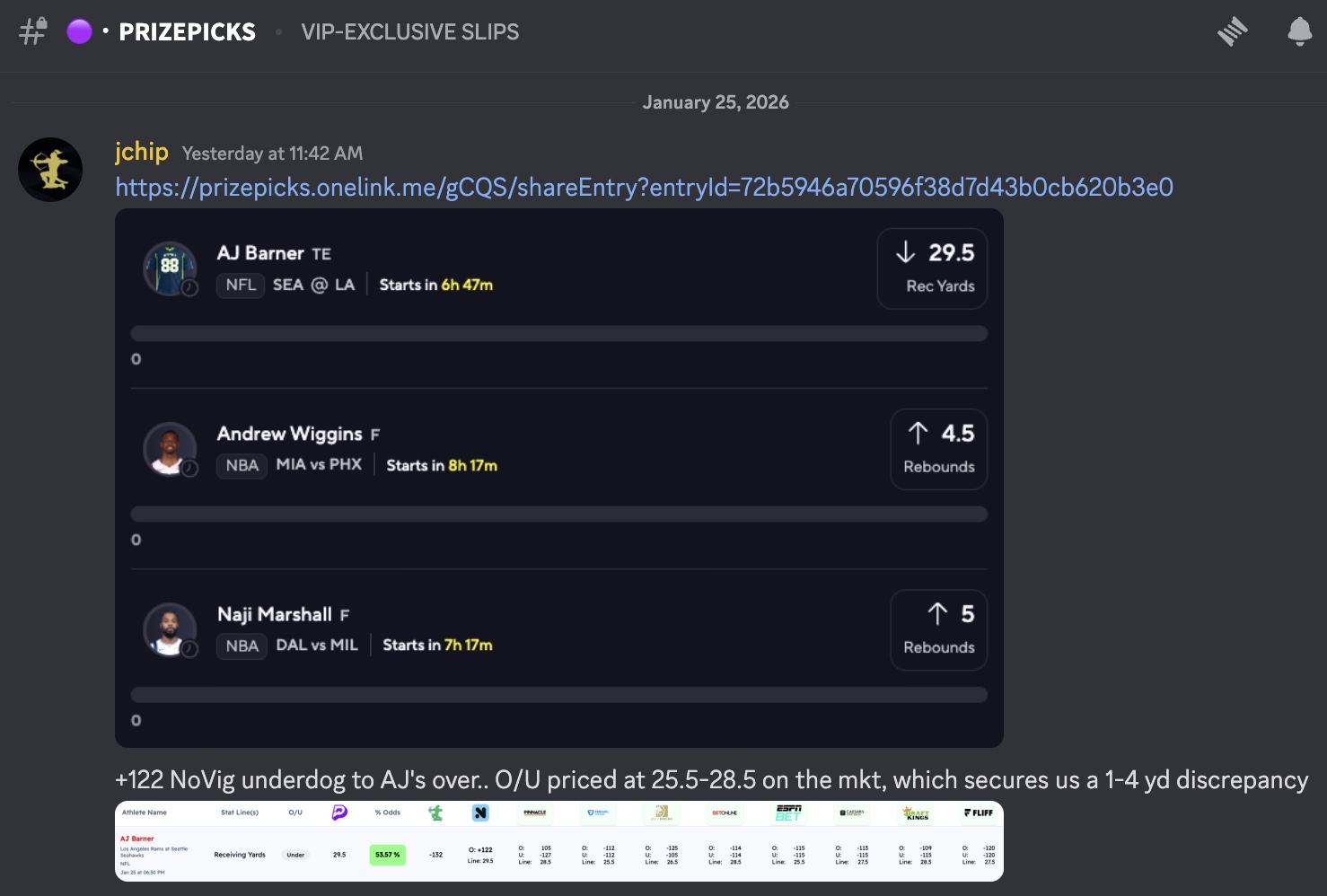Click the jchip username

(142, 152)
